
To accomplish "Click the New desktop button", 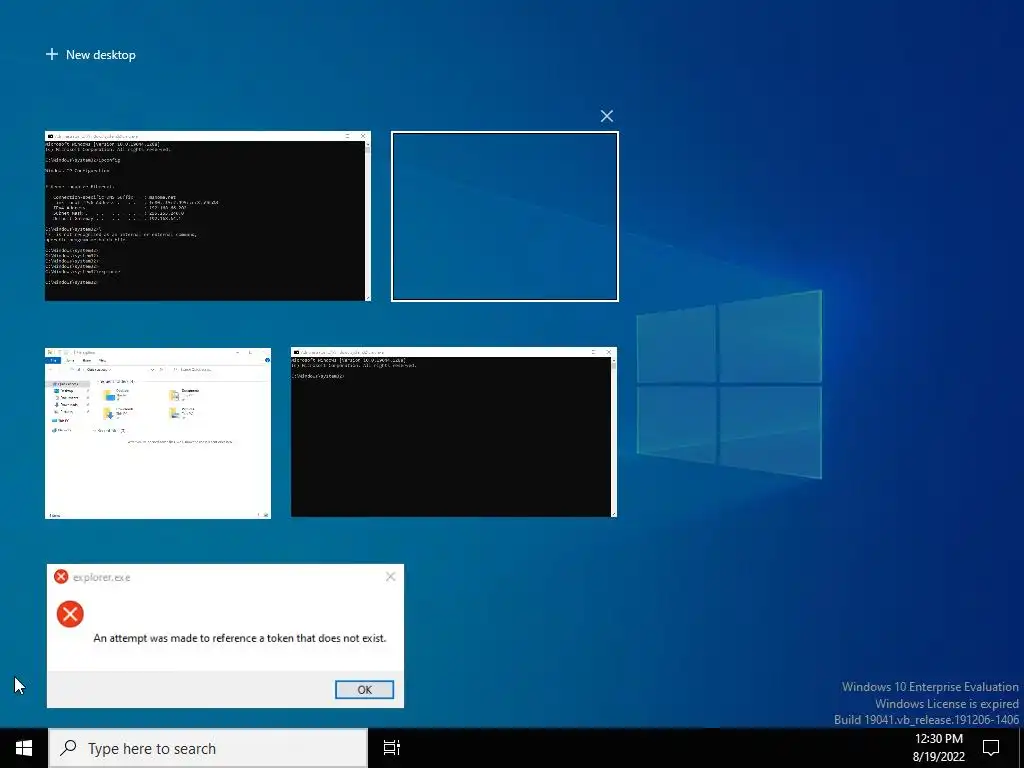I will 91,55.
